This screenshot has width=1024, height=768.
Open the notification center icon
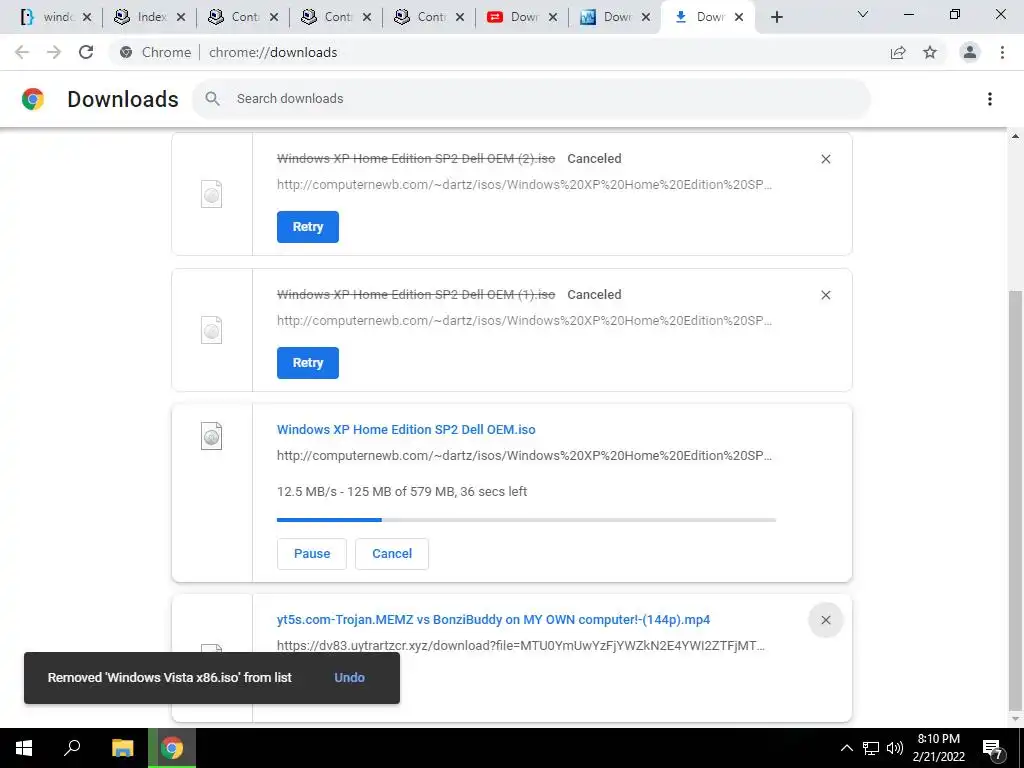993,750
